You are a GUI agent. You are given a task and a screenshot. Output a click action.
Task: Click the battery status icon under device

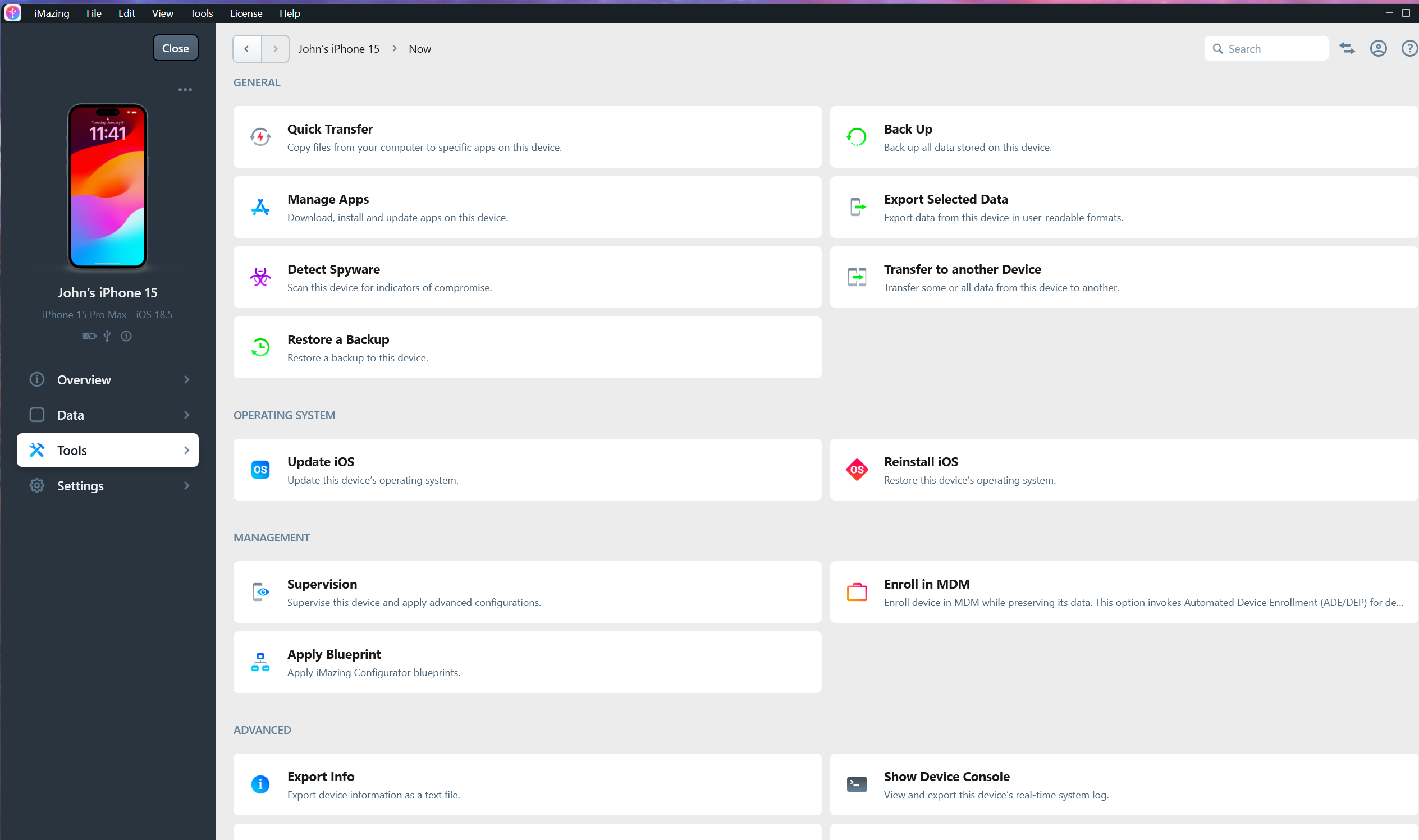pyautogui.click(x=89, y=336)
